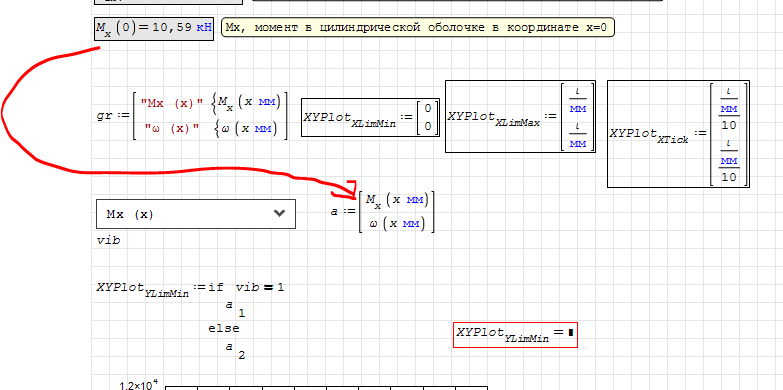Click the "ω (x)" string in gr matrix
The height and width of the screenshot is (390, 783).
coord(172,128)
